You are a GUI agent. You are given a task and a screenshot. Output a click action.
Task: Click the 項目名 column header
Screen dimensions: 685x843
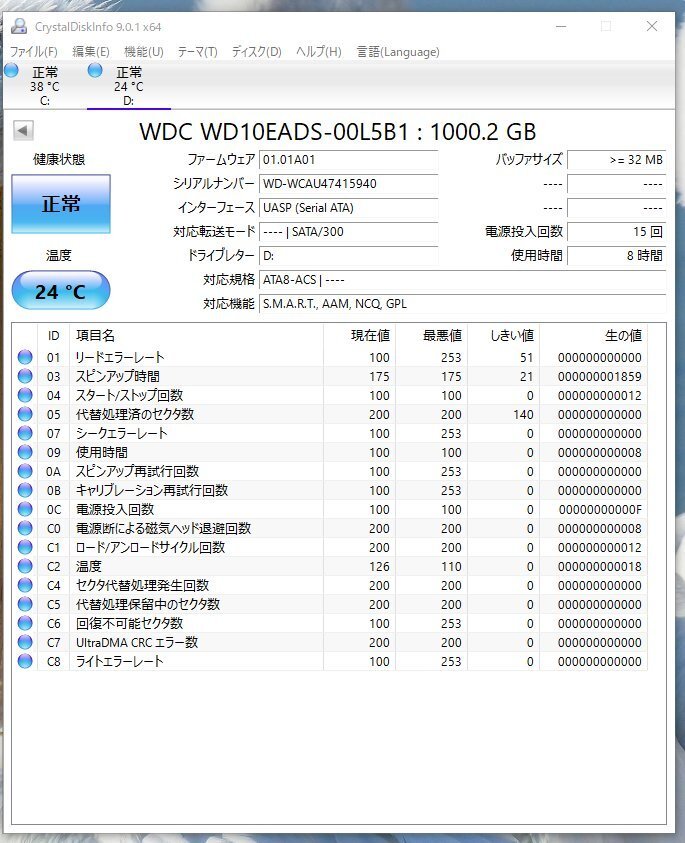tap(196, 335)
